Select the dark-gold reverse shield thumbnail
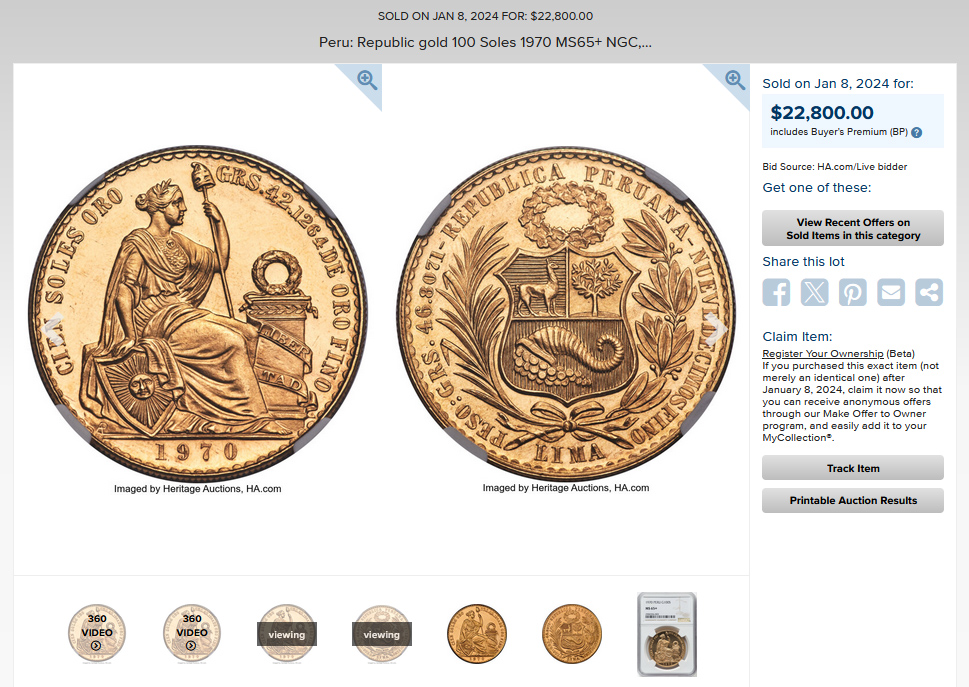This screenshot has width=969, height=687. 572,634
